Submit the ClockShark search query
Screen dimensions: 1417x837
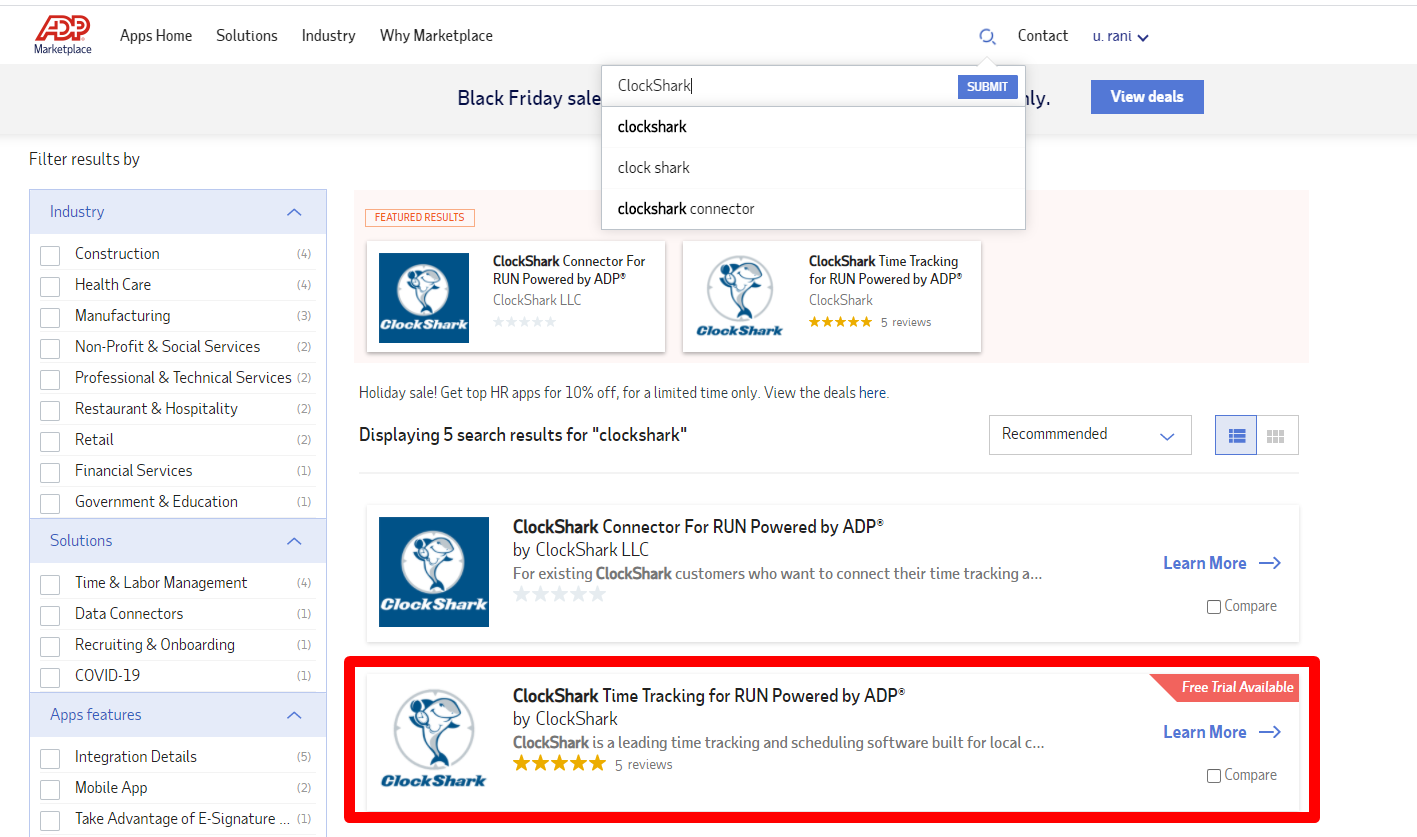pos(987,87)
